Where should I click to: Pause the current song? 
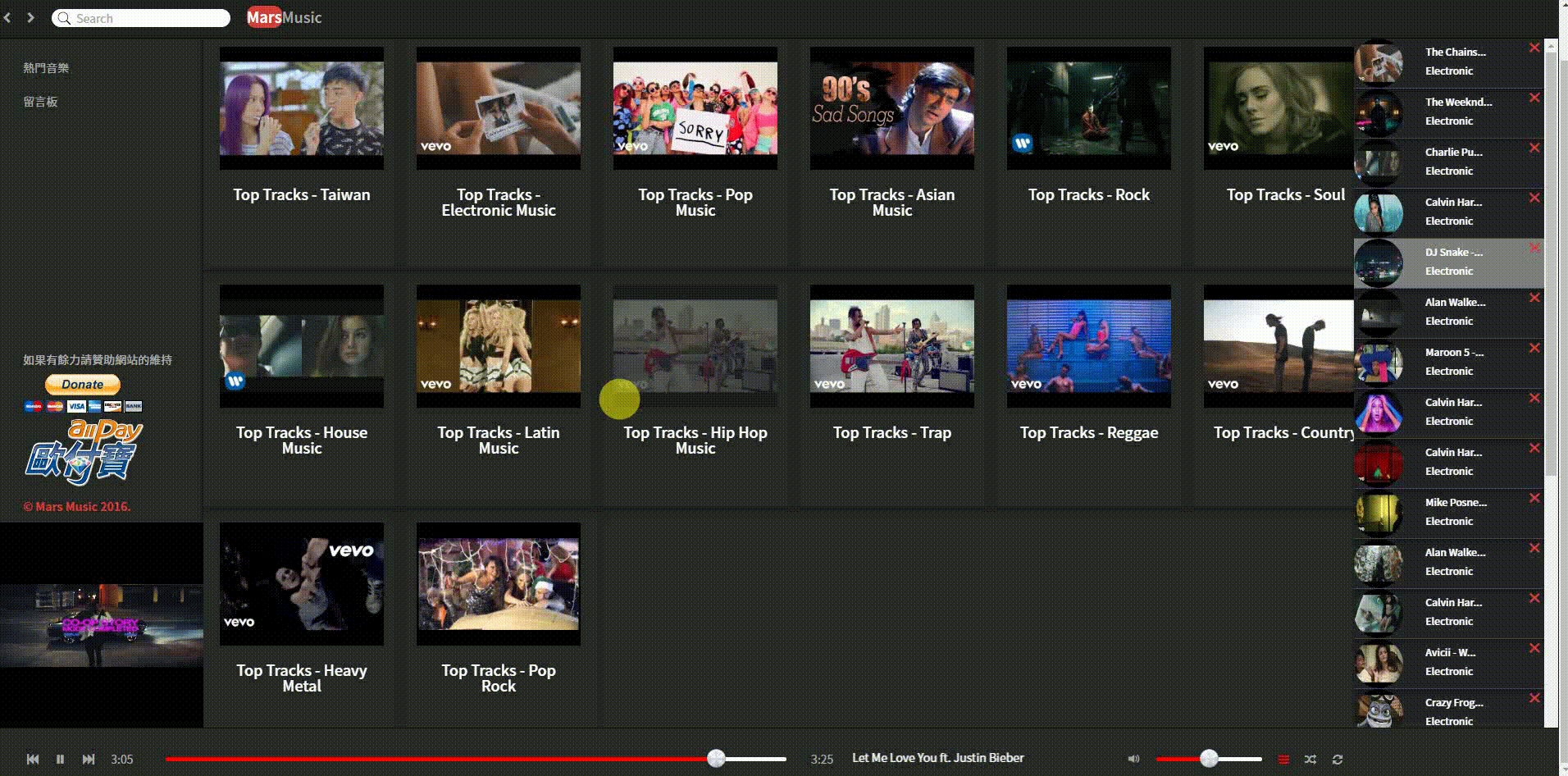coord(60,760)
